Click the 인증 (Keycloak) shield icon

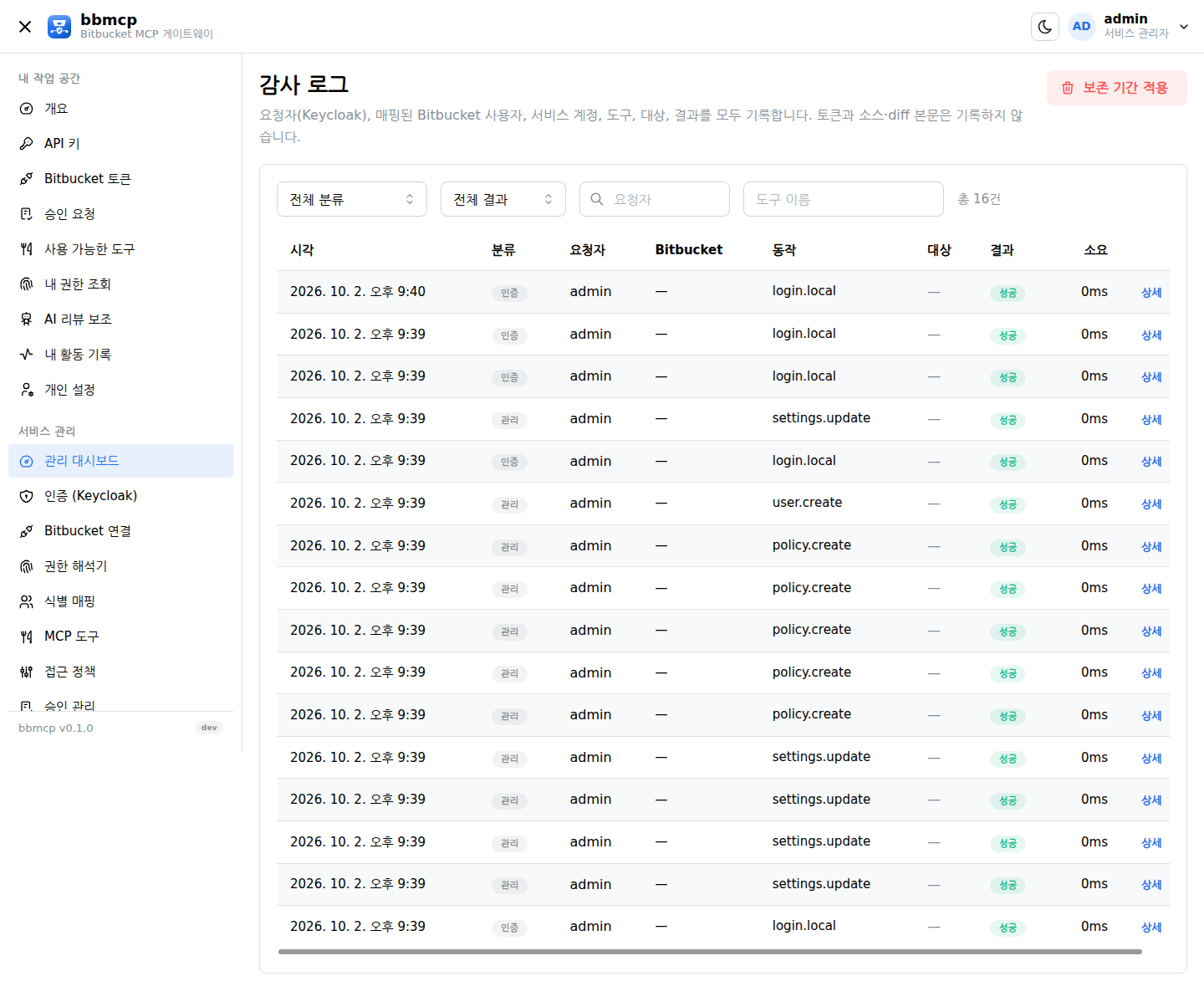point(27,496)
